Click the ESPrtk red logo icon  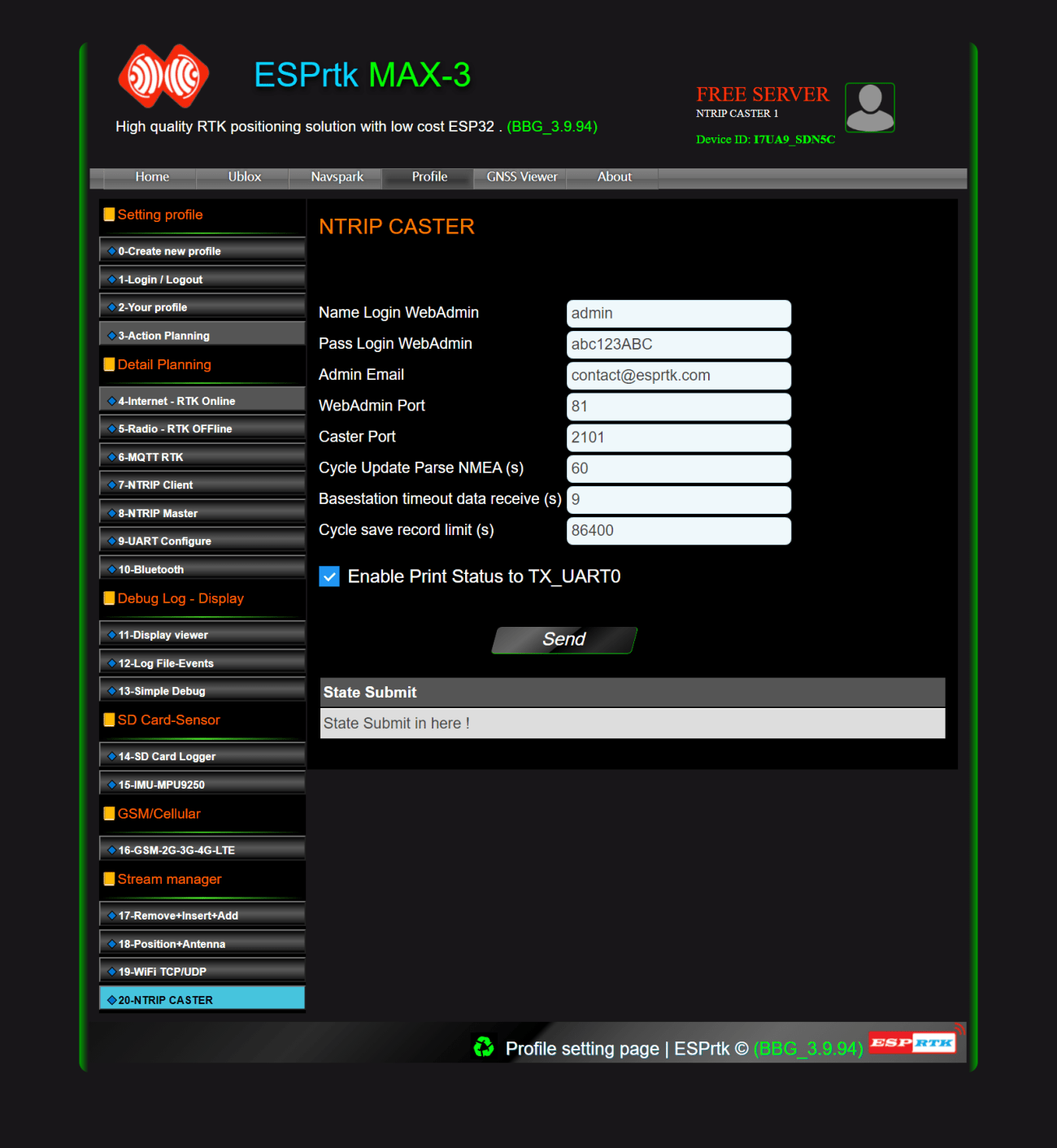(163, 76)
